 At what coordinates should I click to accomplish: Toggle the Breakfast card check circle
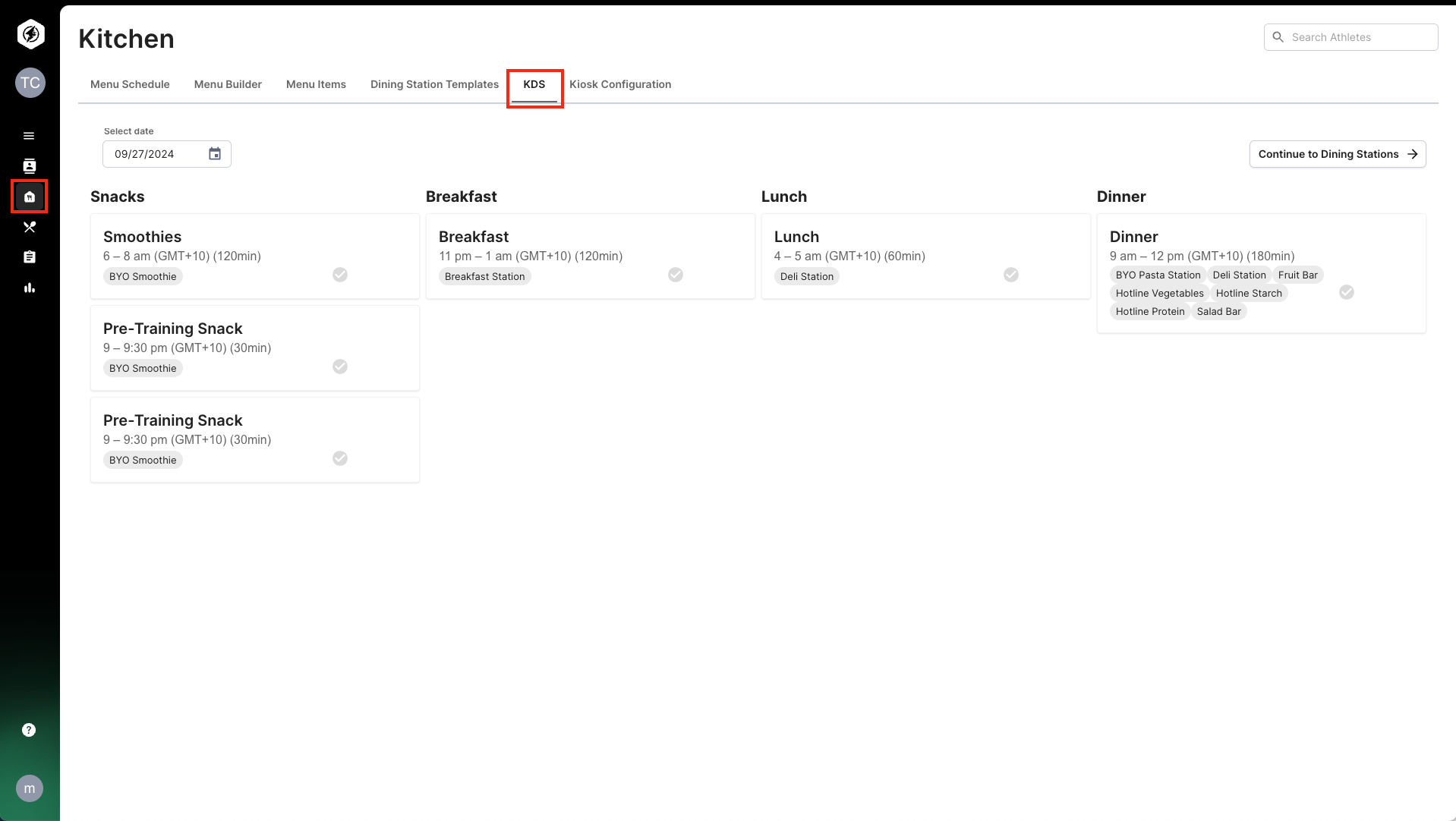(676, 275)
